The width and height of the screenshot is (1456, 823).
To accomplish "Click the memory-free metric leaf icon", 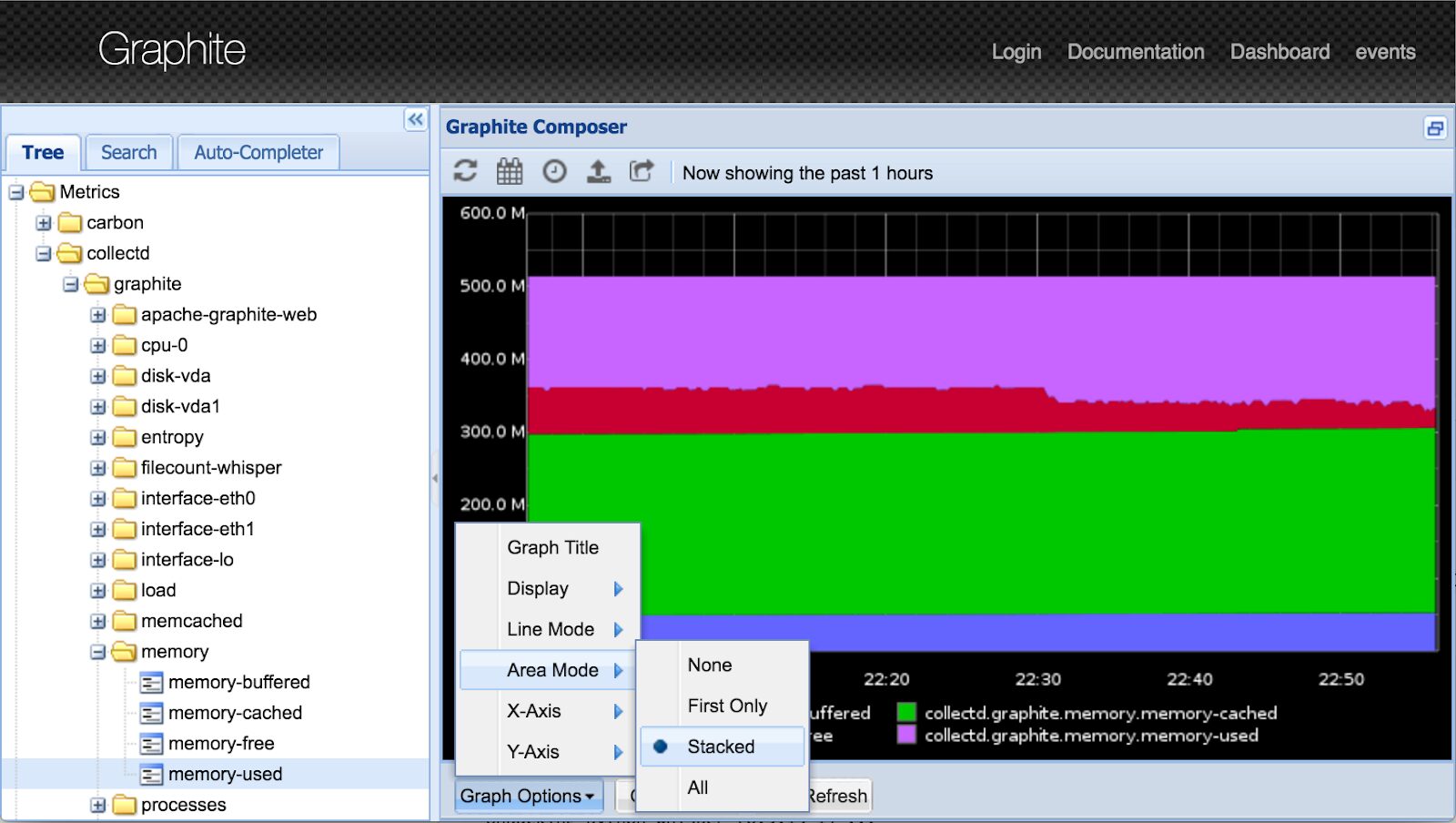I will 151,744.
